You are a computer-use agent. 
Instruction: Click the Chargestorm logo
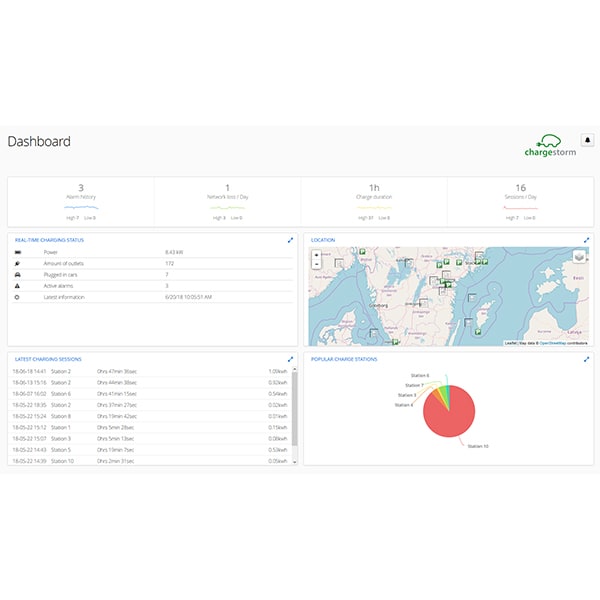(x=550, y=146)
